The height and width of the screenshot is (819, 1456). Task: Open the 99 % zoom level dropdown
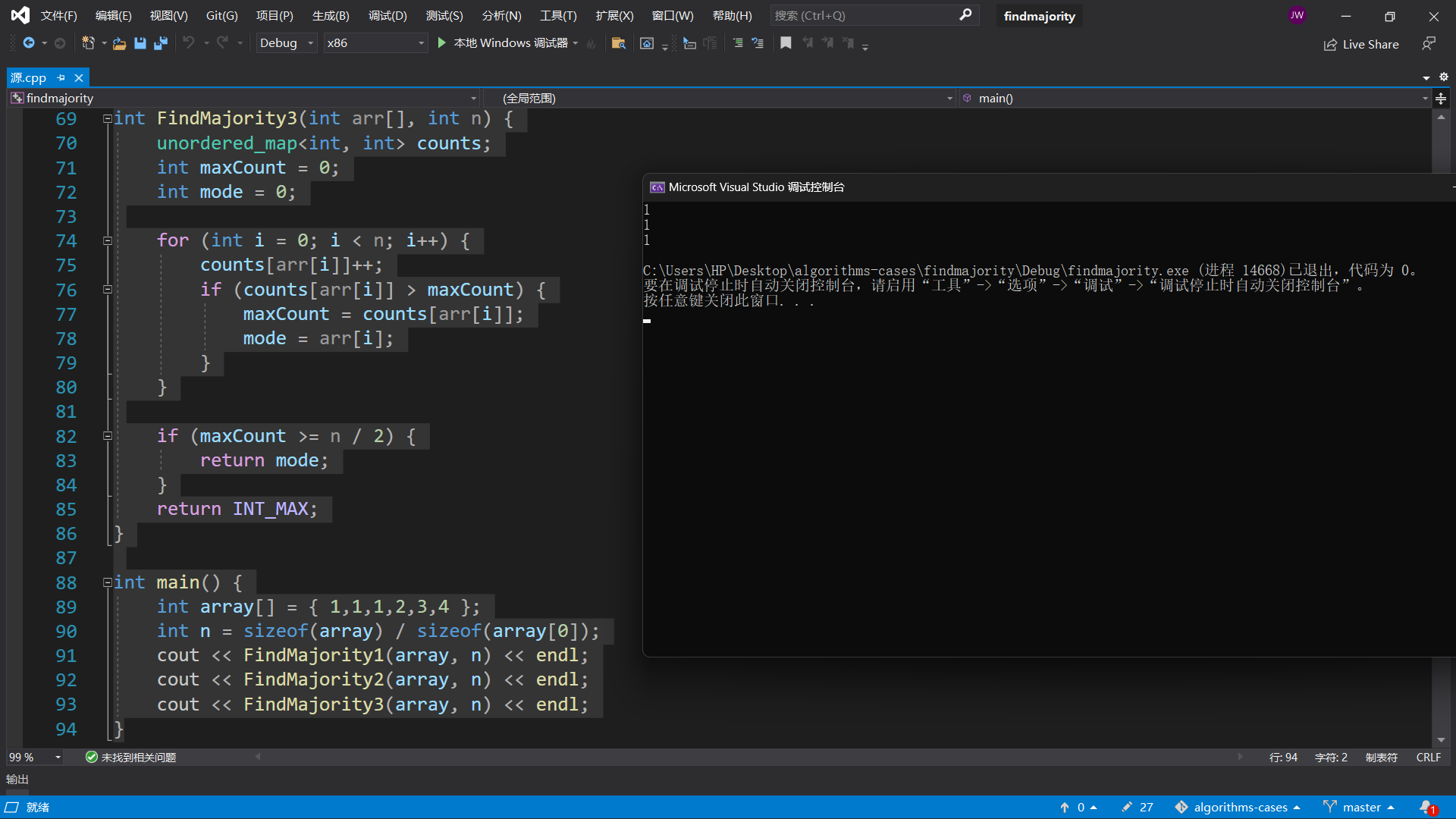[34, 758]
